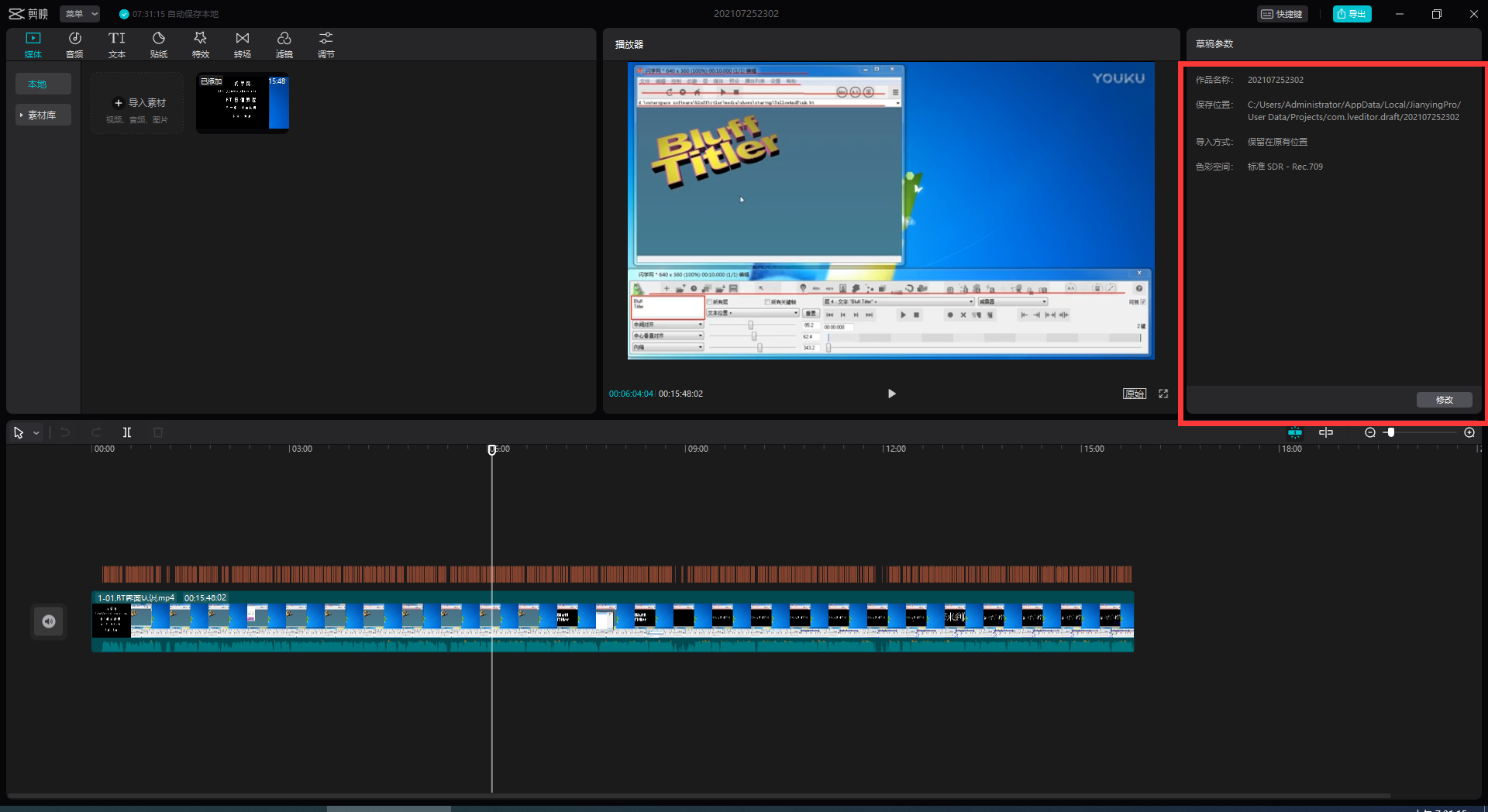
Task: Toggle the timeline preview axis icon
Action: coord(1326,432)
